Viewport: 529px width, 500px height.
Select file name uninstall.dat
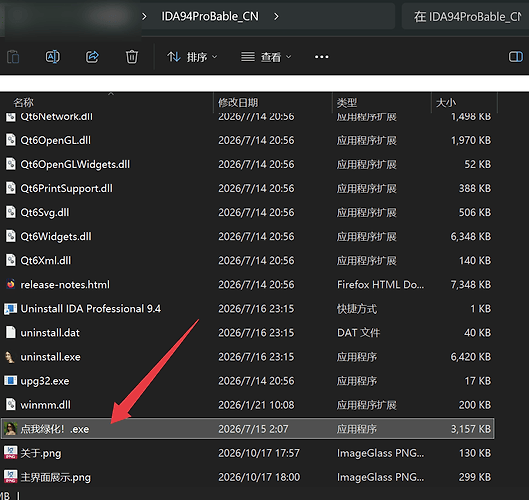coord(50,333)
